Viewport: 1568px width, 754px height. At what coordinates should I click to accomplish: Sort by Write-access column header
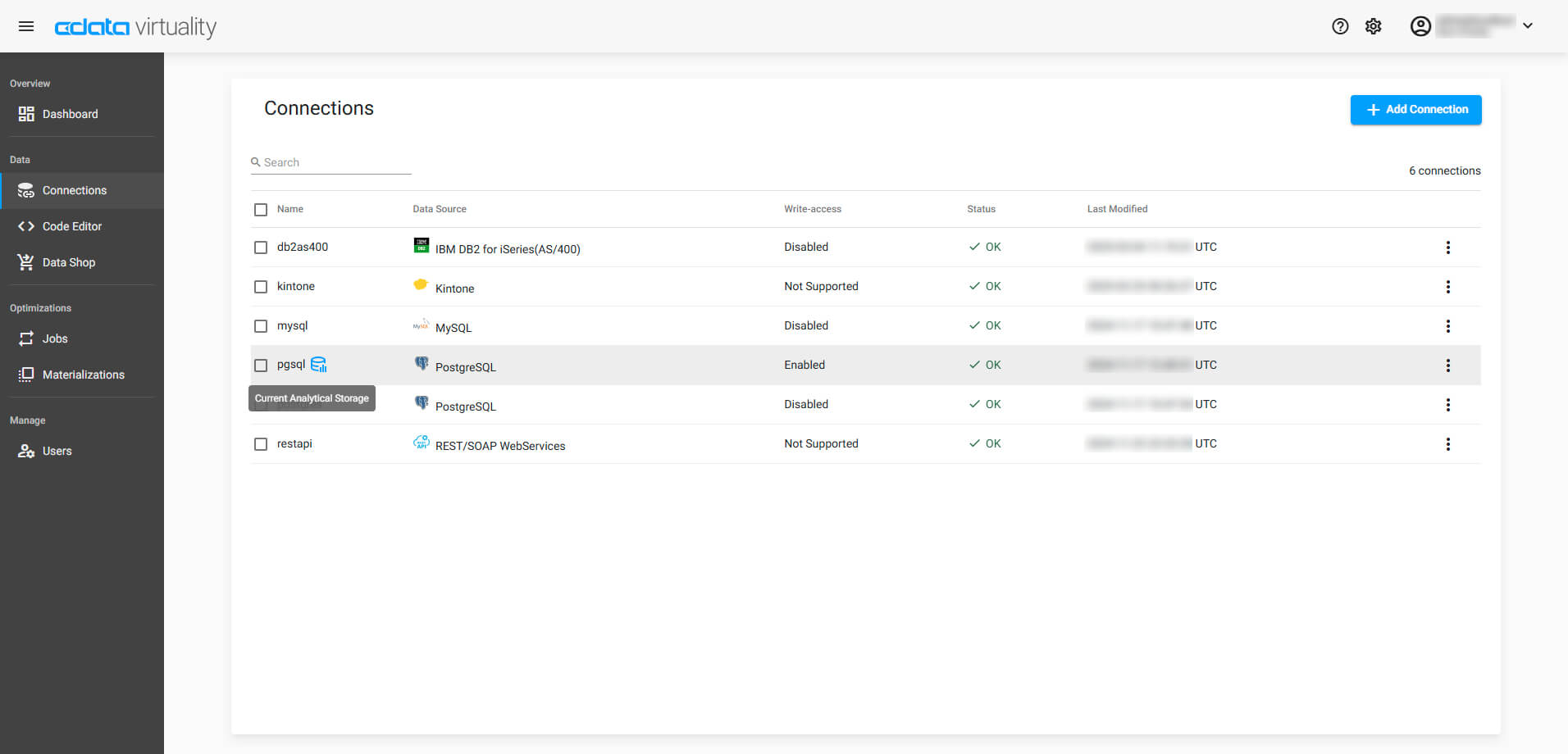pos(813,210)
